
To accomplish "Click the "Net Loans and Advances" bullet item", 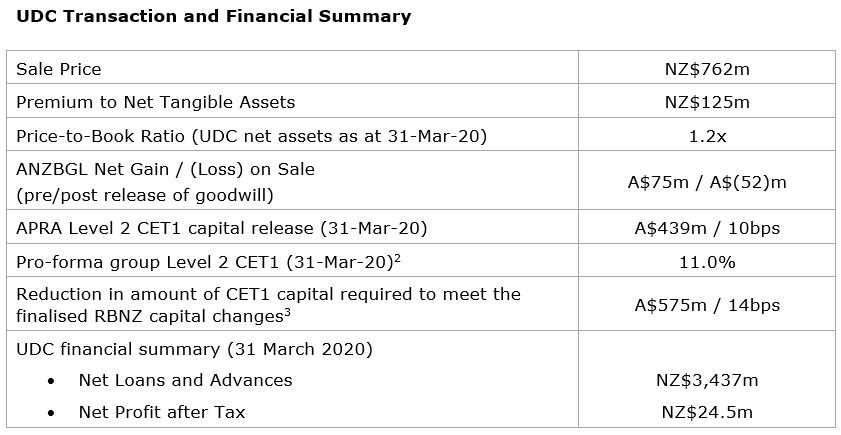I will (185, 379).
